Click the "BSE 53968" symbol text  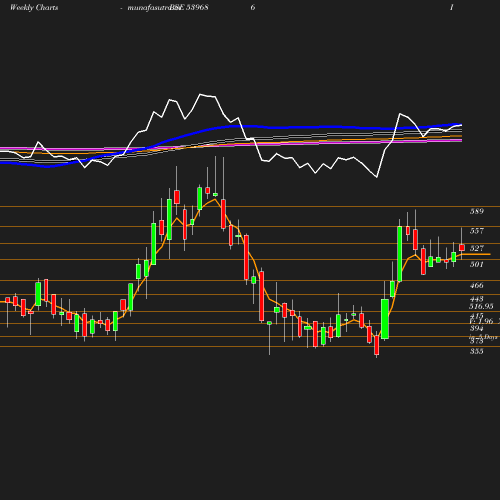coord(189,7)
